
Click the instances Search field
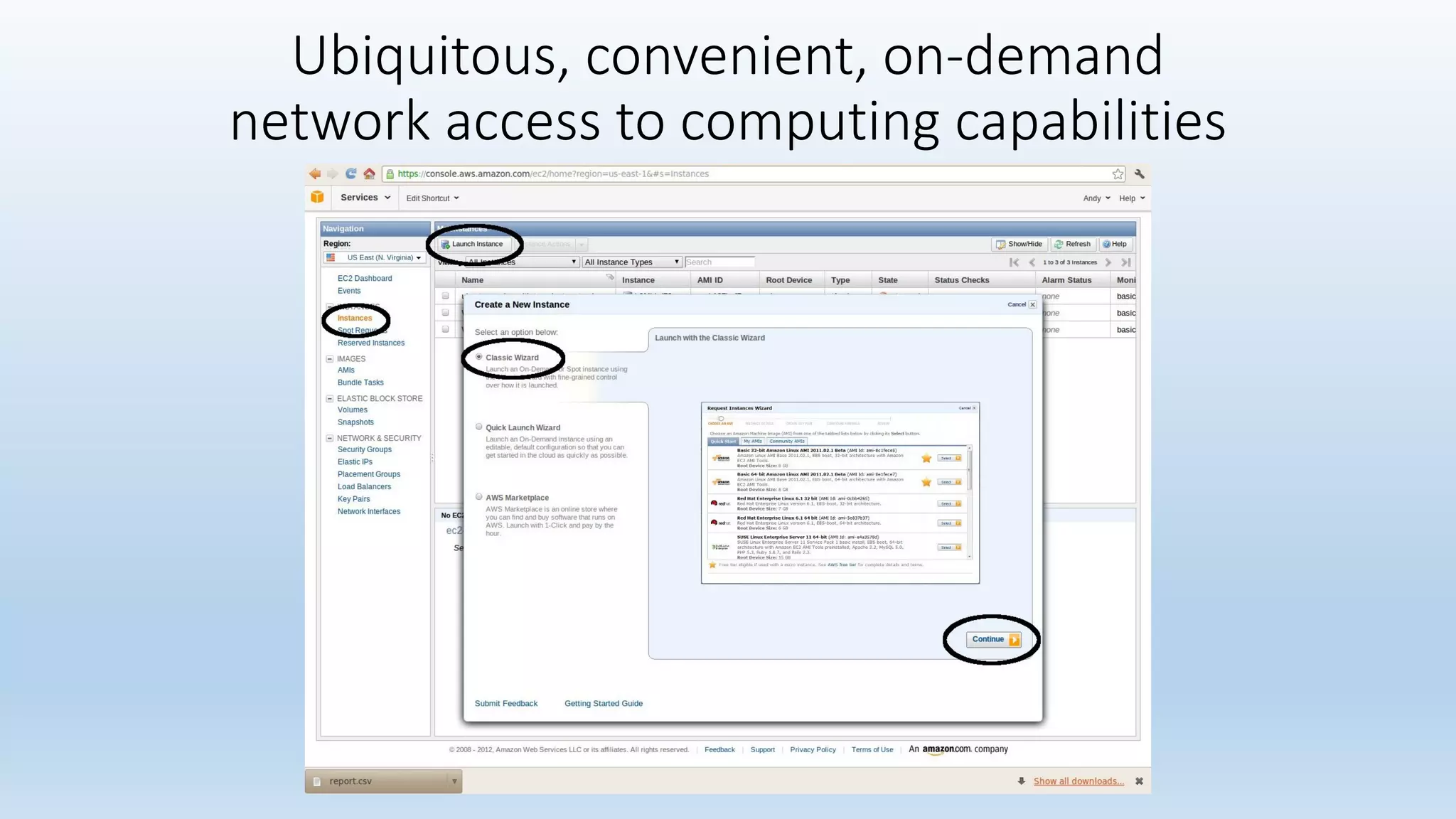tap(719, 262)
